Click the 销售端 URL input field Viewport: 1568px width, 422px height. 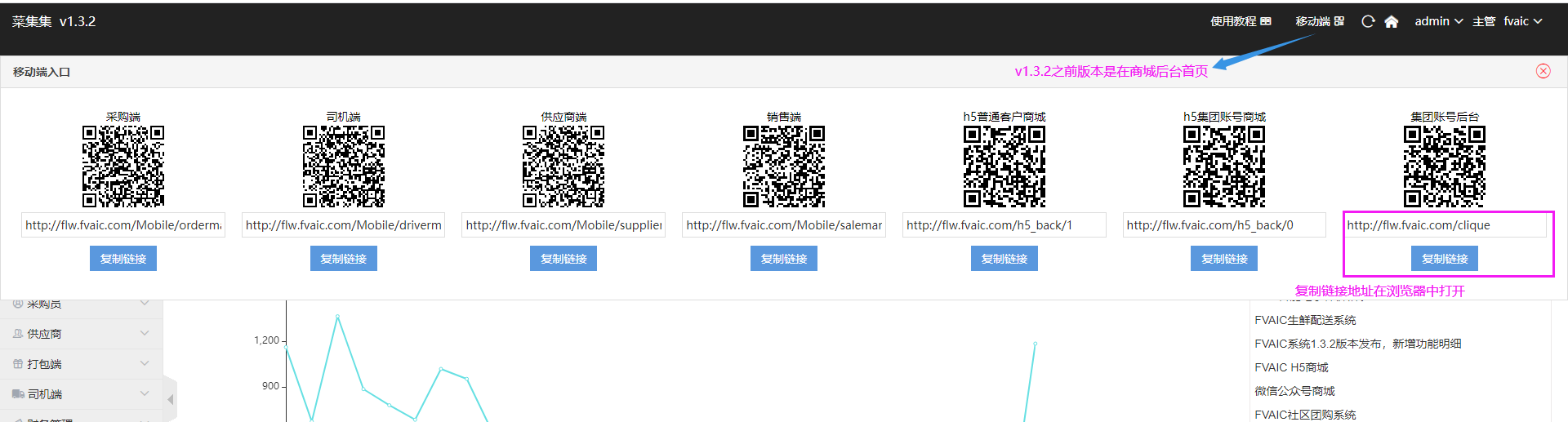click(783, 225)
